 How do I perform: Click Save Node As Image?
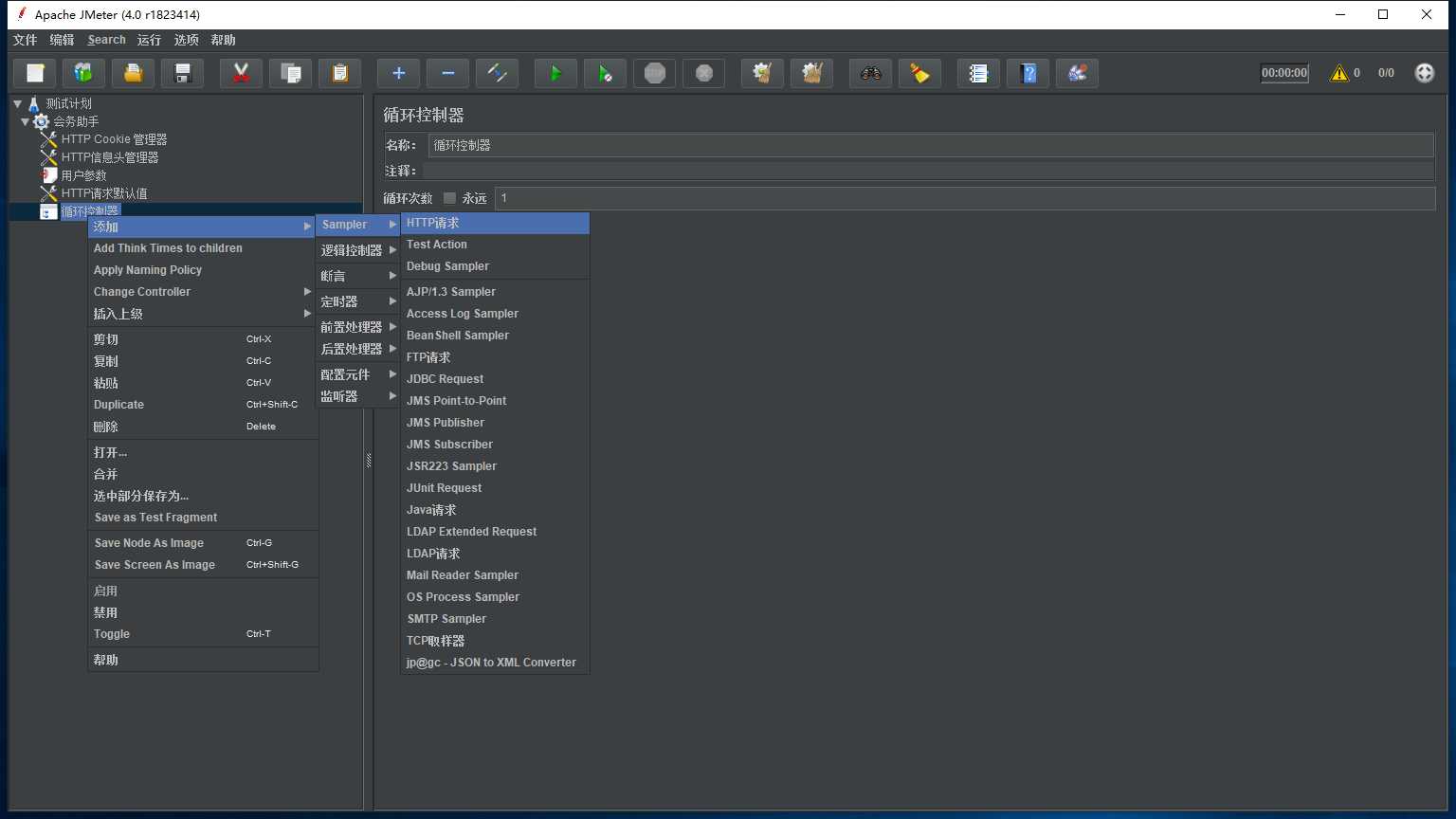tap(203, 543)
